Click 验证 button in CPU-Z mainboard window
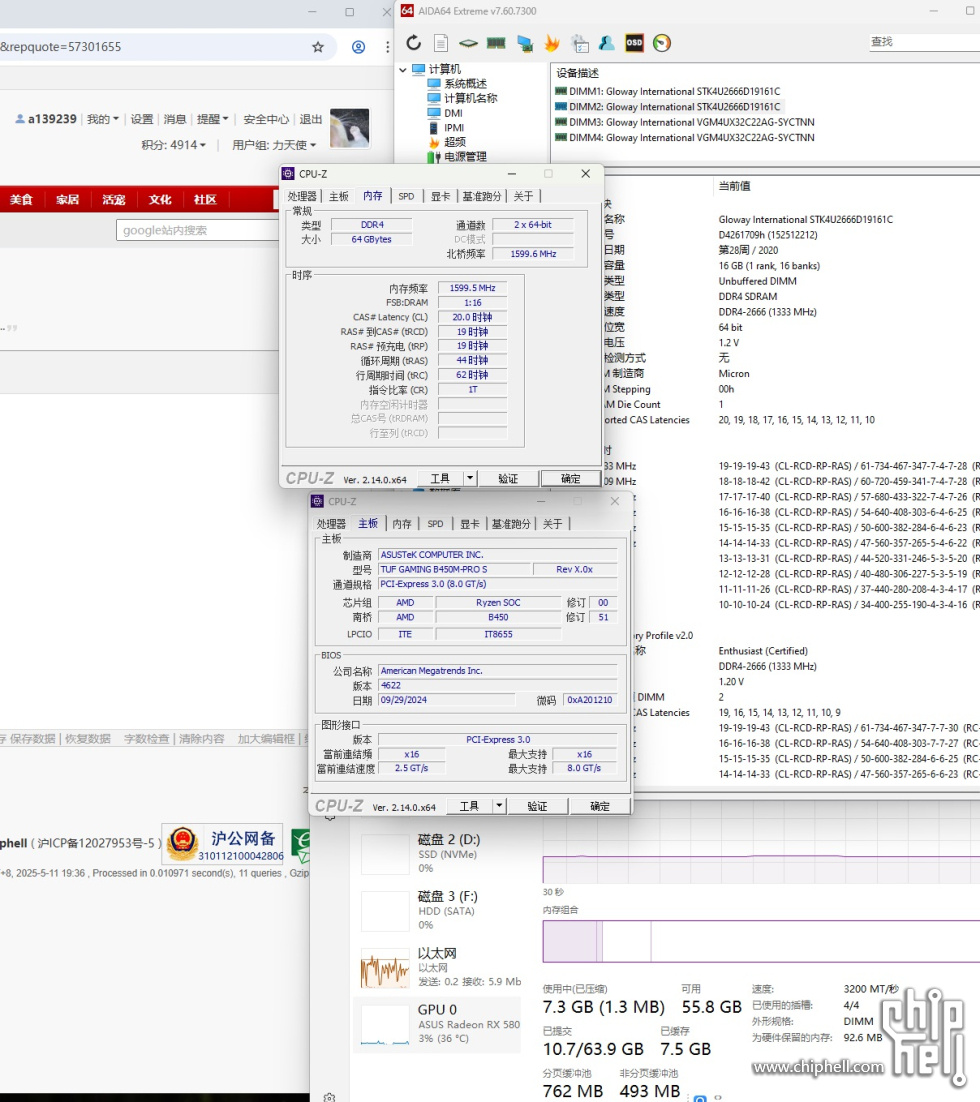The width and height of the screenshot is (980, 1102). point(537,805)
